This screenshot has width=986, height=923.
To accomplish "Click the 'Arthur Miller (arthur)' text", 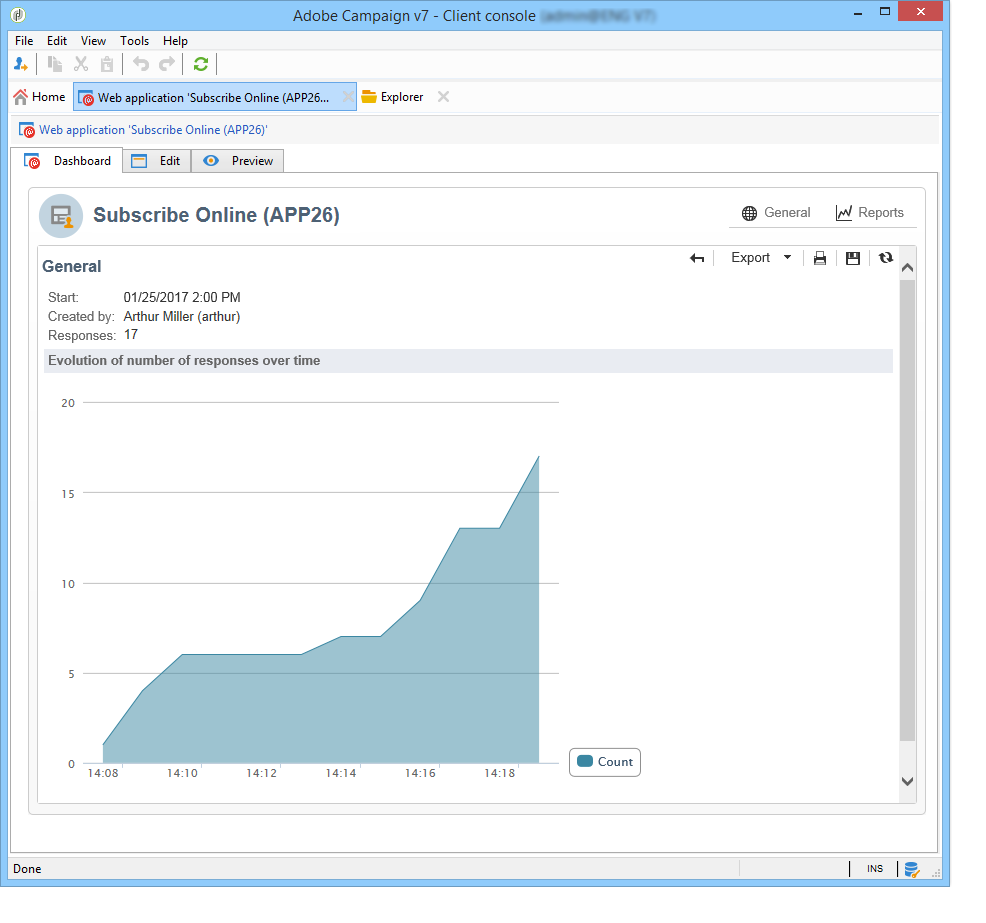I will [x=182, y=316].
